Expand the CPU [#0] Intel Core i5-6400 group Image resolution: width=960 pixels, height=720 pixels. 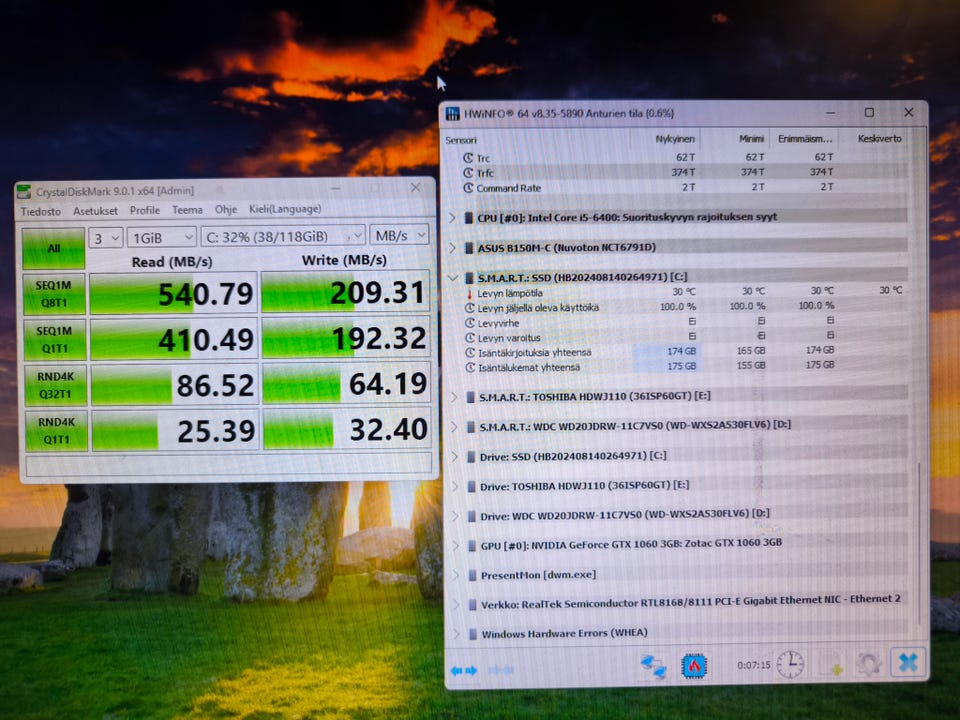click(x=452, y=217)
